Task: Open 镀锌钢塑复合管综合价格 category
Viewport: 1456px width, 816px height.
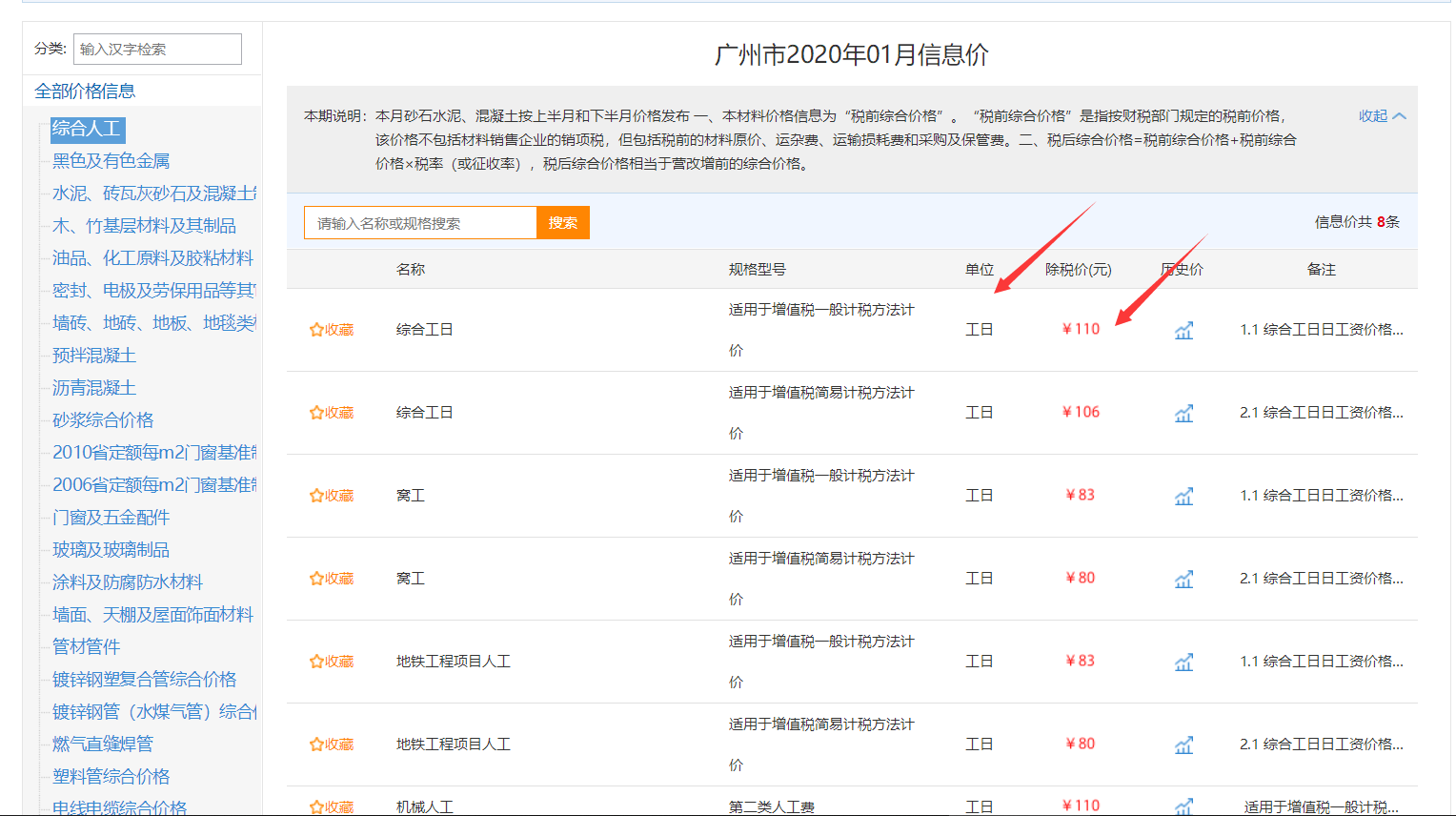Action: (144, 680)
